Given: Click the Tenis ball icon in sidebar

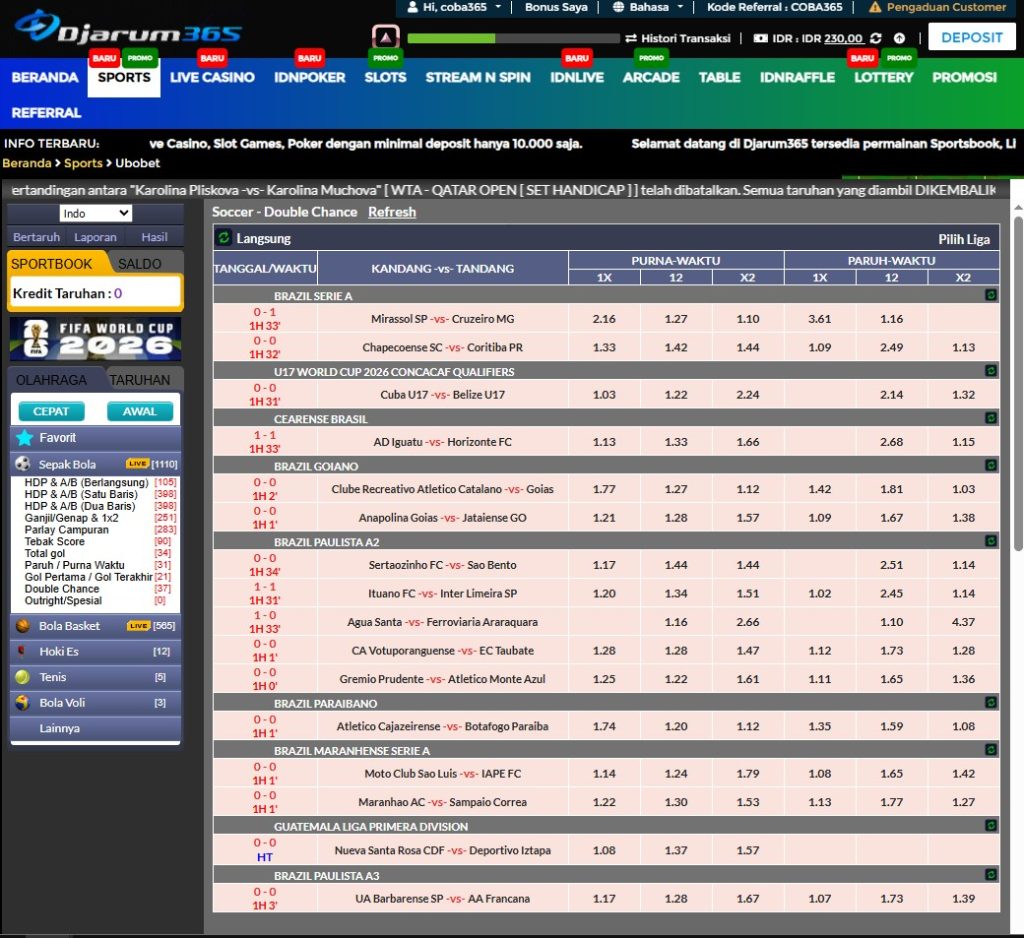Looking at the screenshot, I should [23, 677].
